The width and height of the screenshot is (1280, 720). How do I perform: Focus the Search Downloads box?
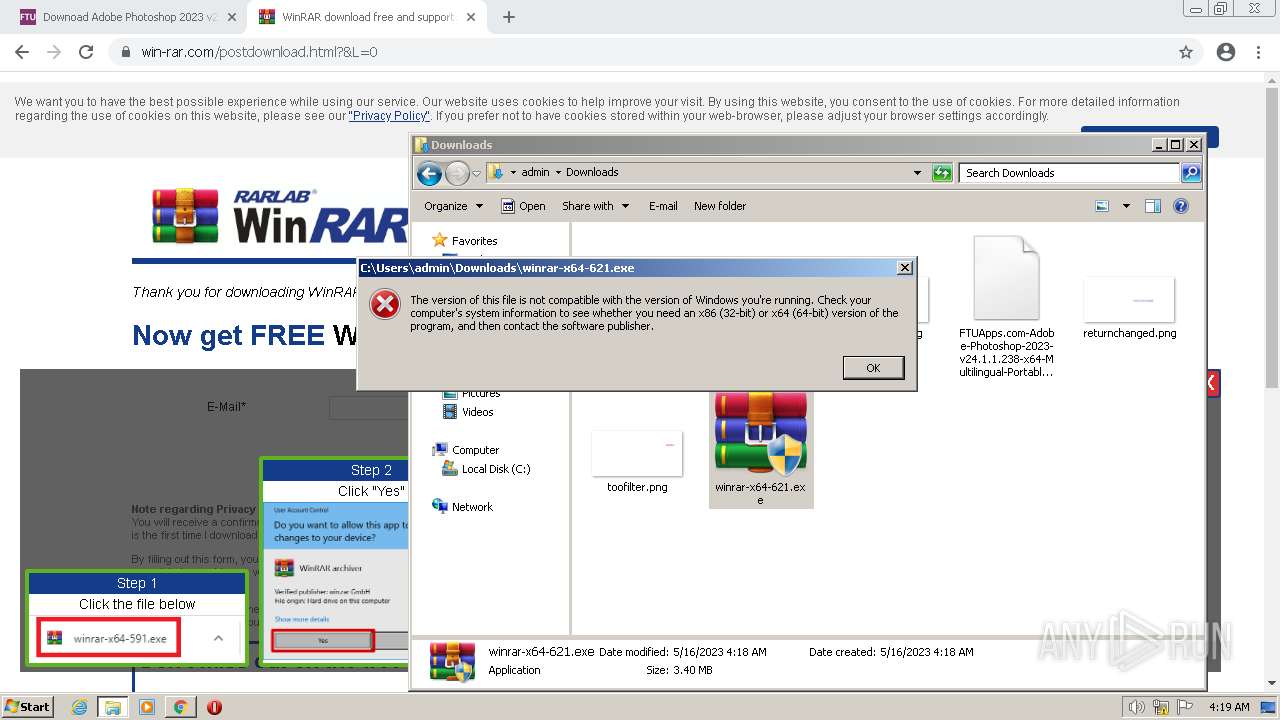coord(1068,173)
